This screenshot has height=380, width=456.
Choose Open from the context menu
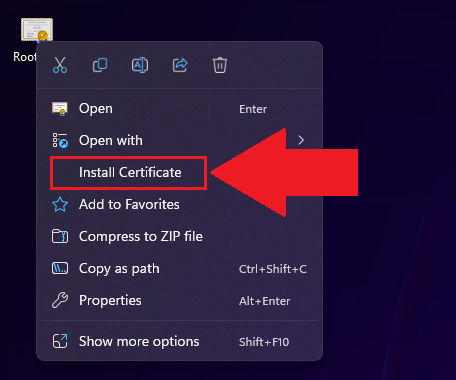[x=180, y=109]
